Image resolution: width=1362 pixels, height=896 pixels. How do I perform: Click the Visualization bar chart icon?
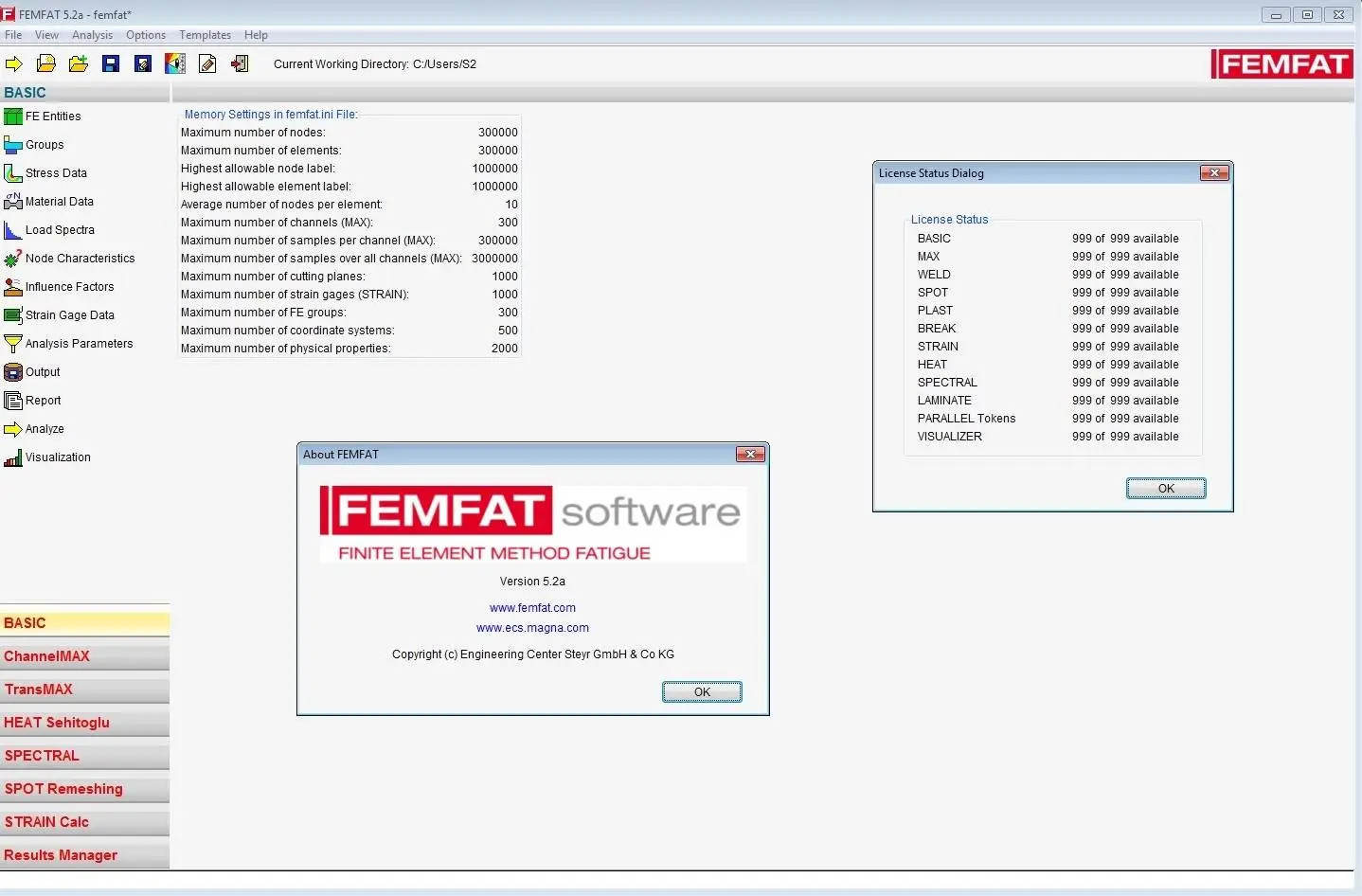pos(13,457)
